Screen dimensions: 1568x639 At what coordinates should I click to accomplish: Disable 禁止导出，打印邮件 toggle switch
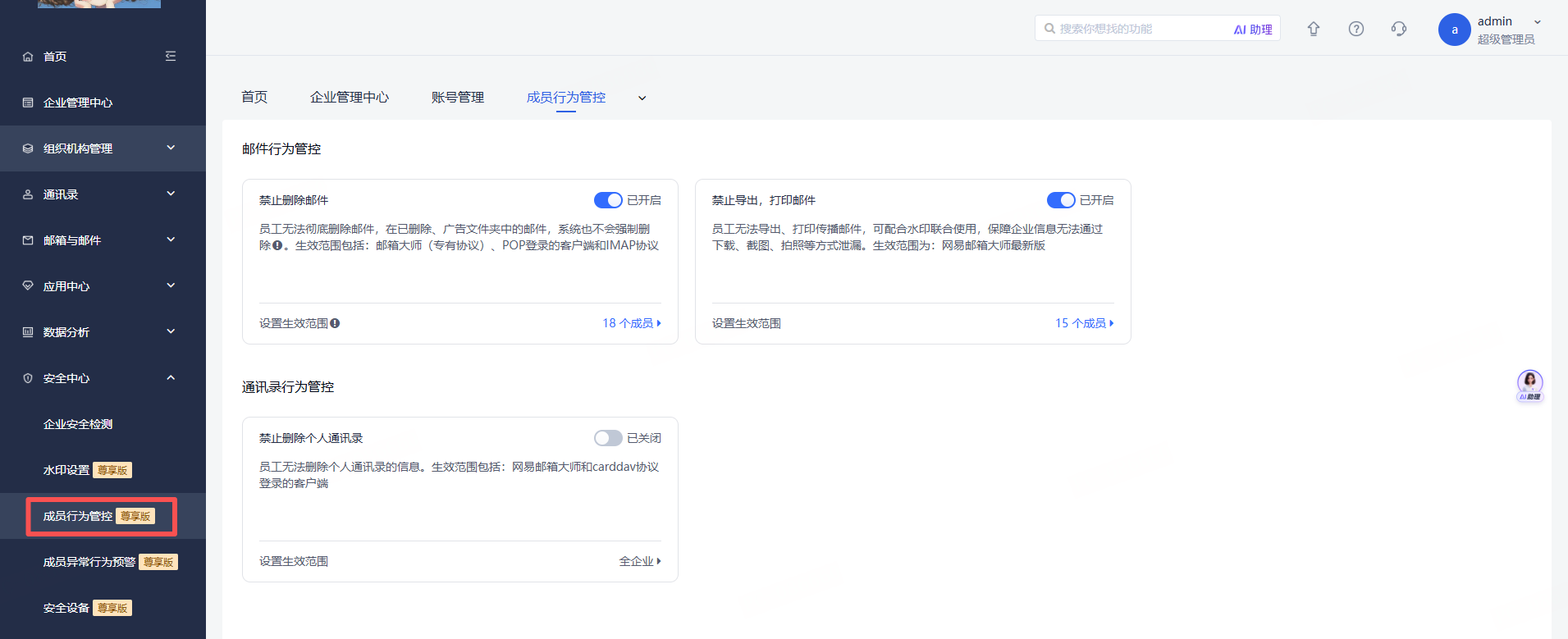tap(1061, 200)
